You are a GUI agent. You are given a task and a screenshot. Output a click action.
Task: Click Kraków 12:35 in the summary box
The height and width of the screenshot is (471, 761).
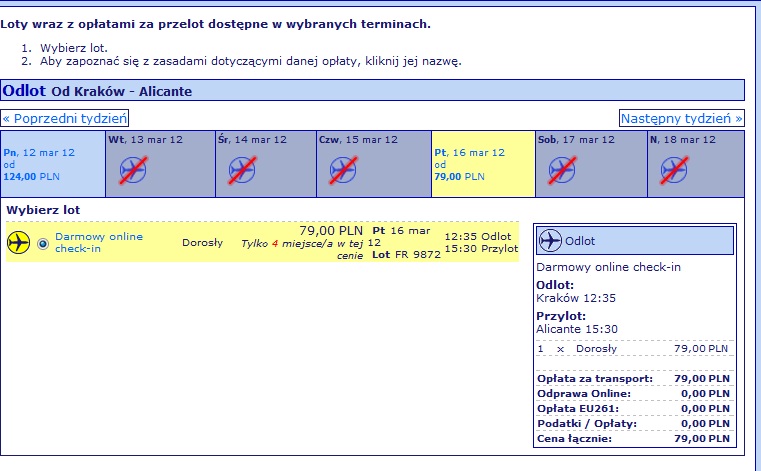[576, 298]
